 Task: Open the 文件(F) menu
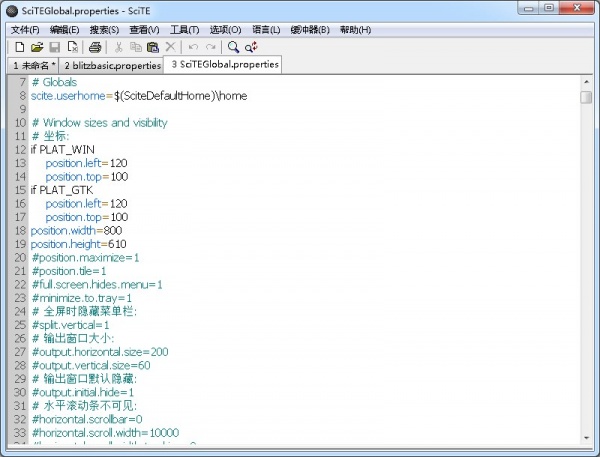(25, 29)
